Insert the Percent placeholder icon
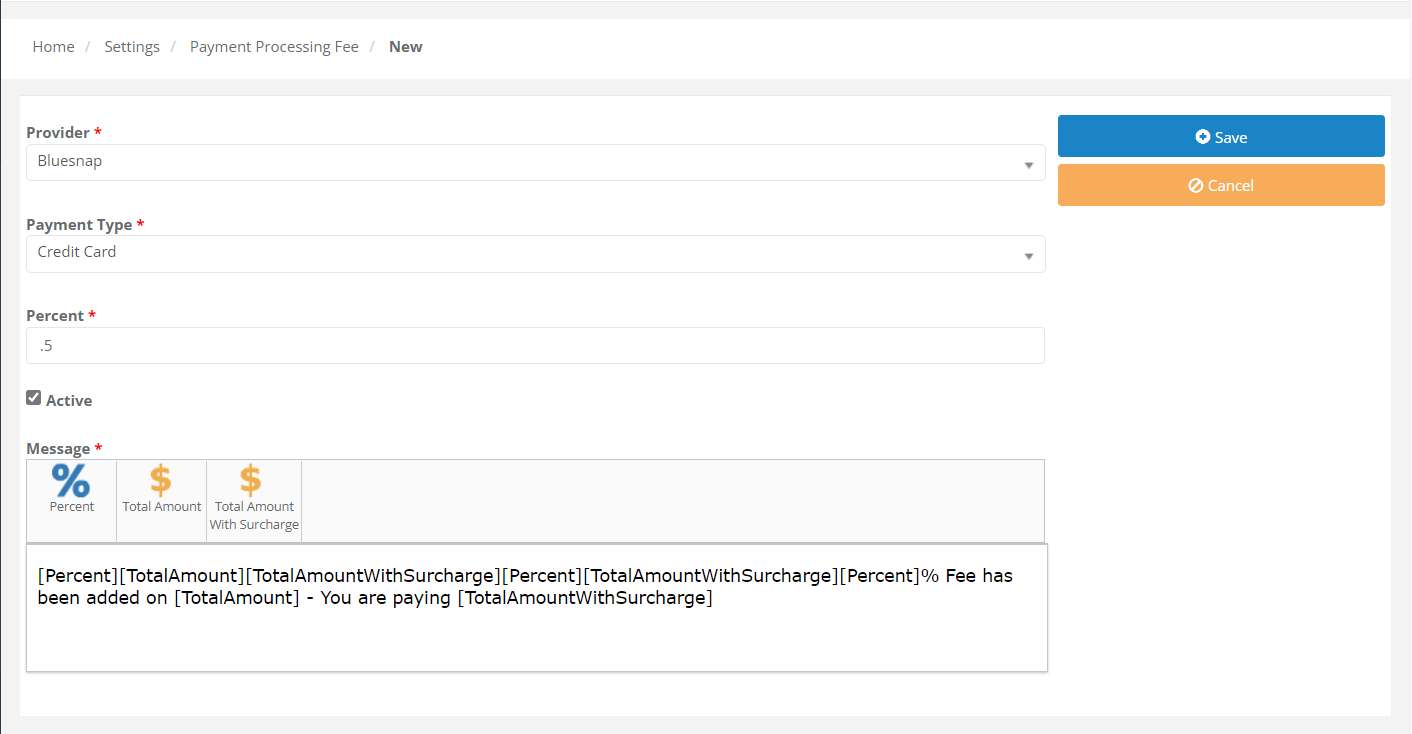Viewport: 1412px width, 734px height. [71, 480]
